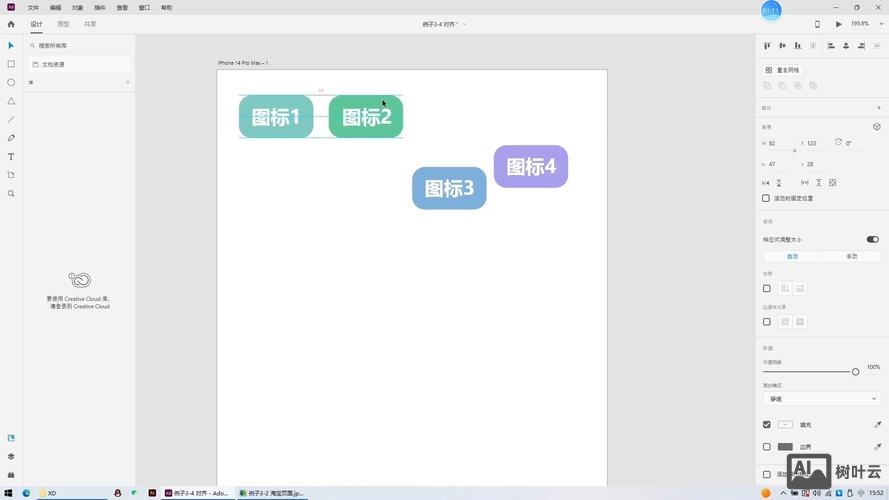Select the Line tool
Image resolution: width=889 pixels, height=500 pixels.
pyautogui.click(x=11, y=120)
